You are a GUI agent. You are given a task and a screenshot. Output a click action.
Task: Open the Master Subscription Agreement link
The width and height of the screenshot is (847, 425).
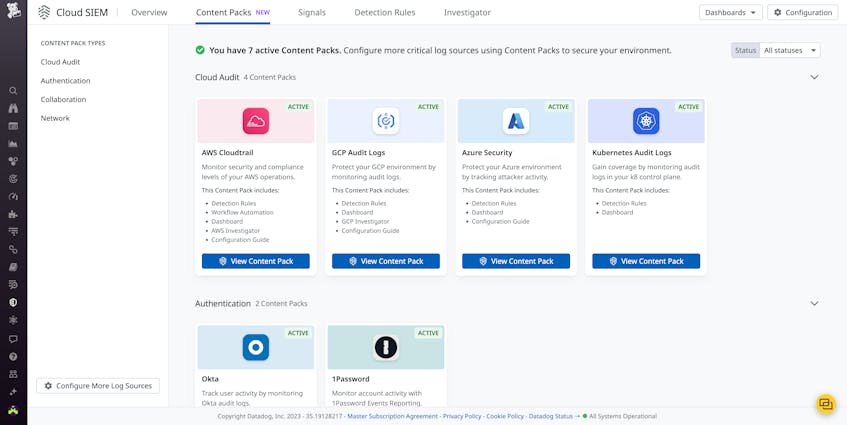coord(393,416)
